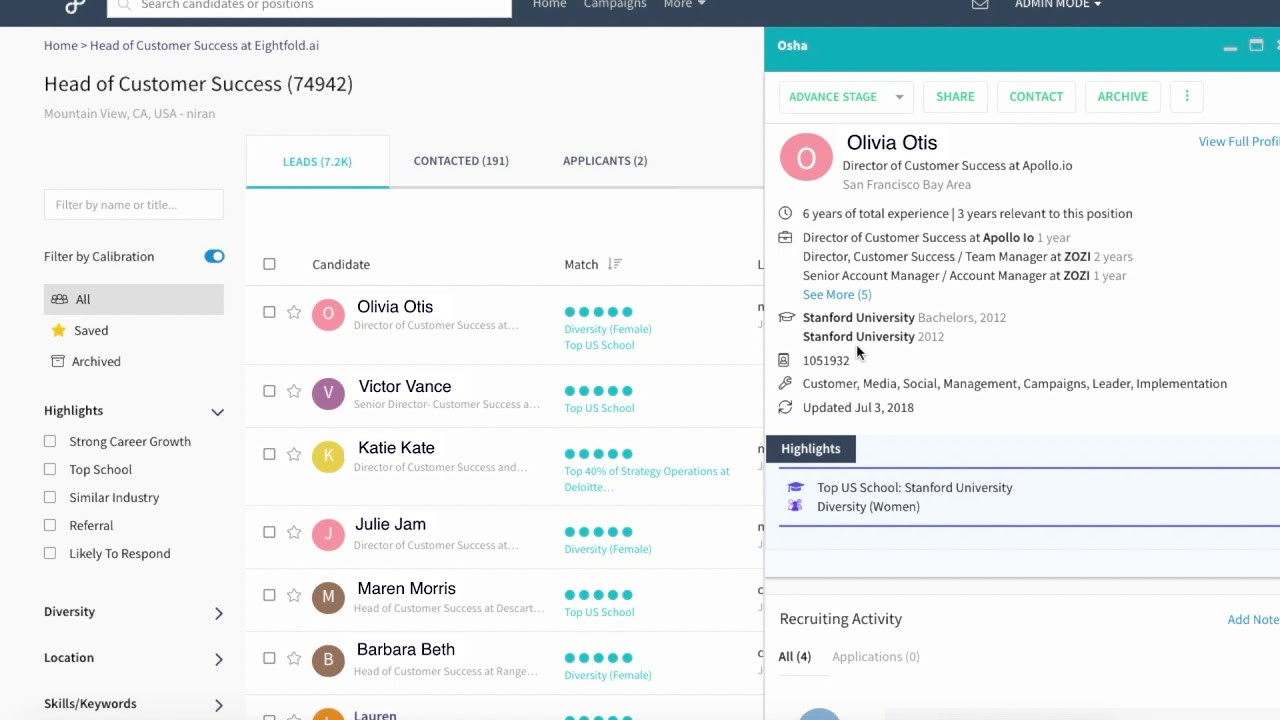Star the Katie Kate candidate row
This screenshot has height=720, width=1280.
click(294, 454)
